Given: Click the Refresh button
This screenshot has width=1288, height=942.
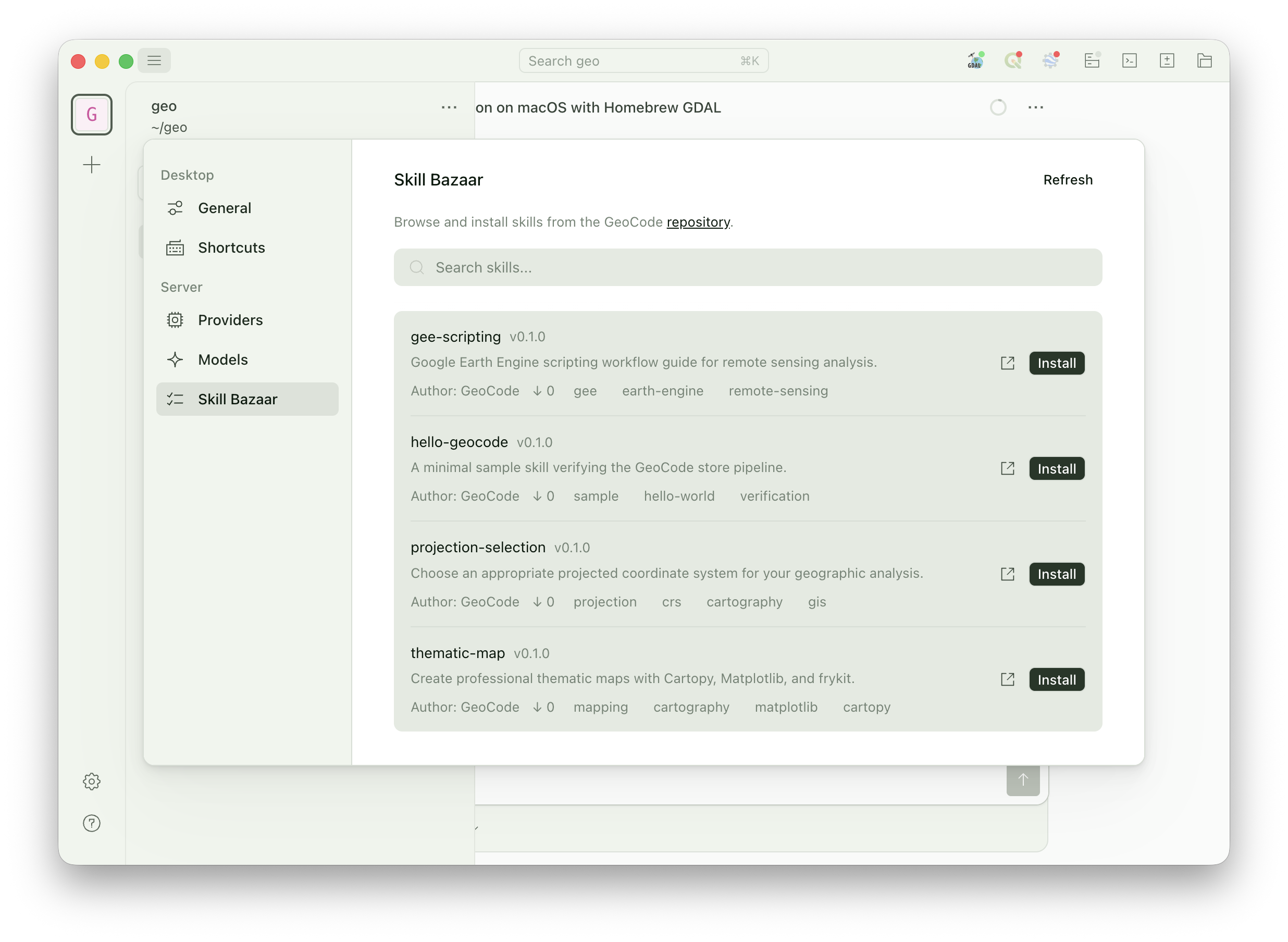Looking at the screenshot, I should click(1068, 180).
